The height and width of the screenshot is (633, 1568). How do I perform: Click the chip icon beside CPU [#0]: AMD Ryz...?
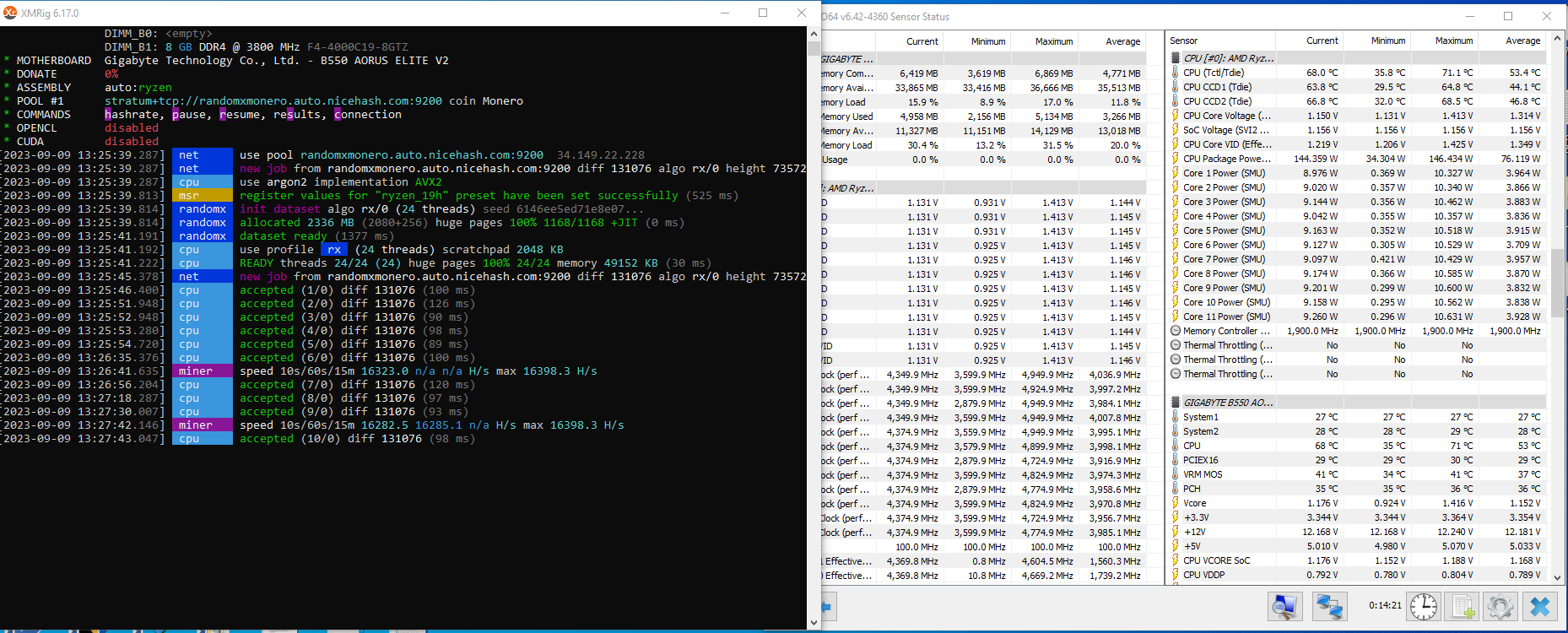(1176, 58)
